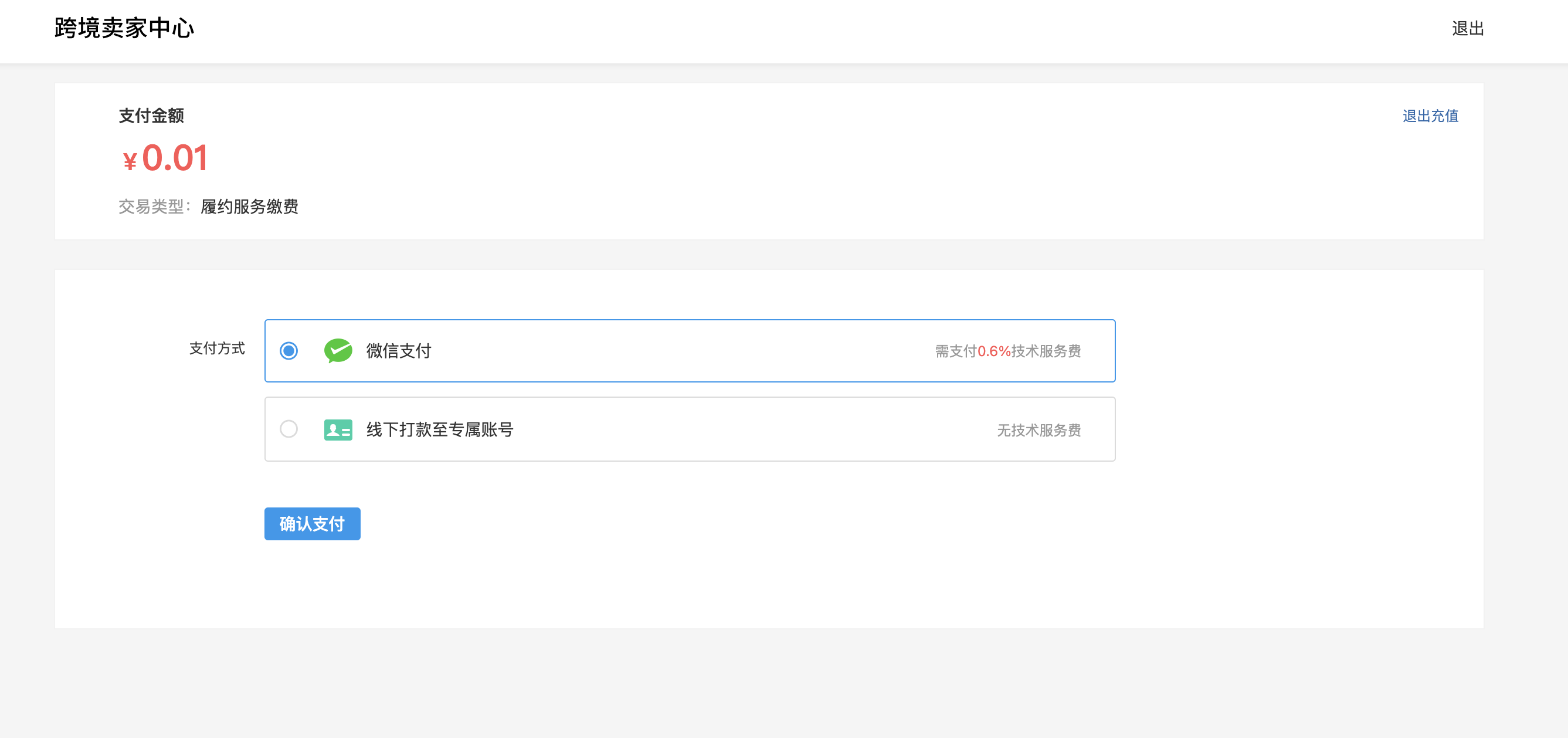
Task: Click the 支付方式 field label
Action: pyautogui.click(x=217, y=348)
